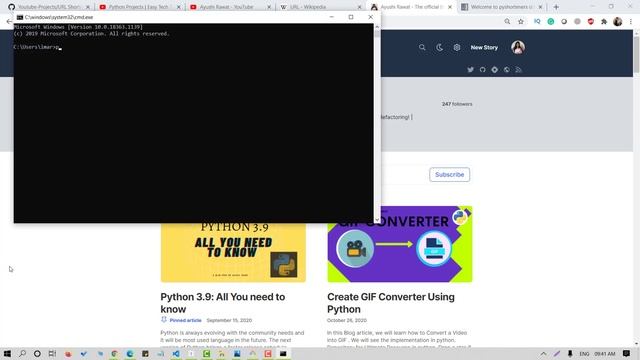The width and height of the screenshot is (640, 360).
Task: Open the RSS feed icon
Action: pos(518,69)
